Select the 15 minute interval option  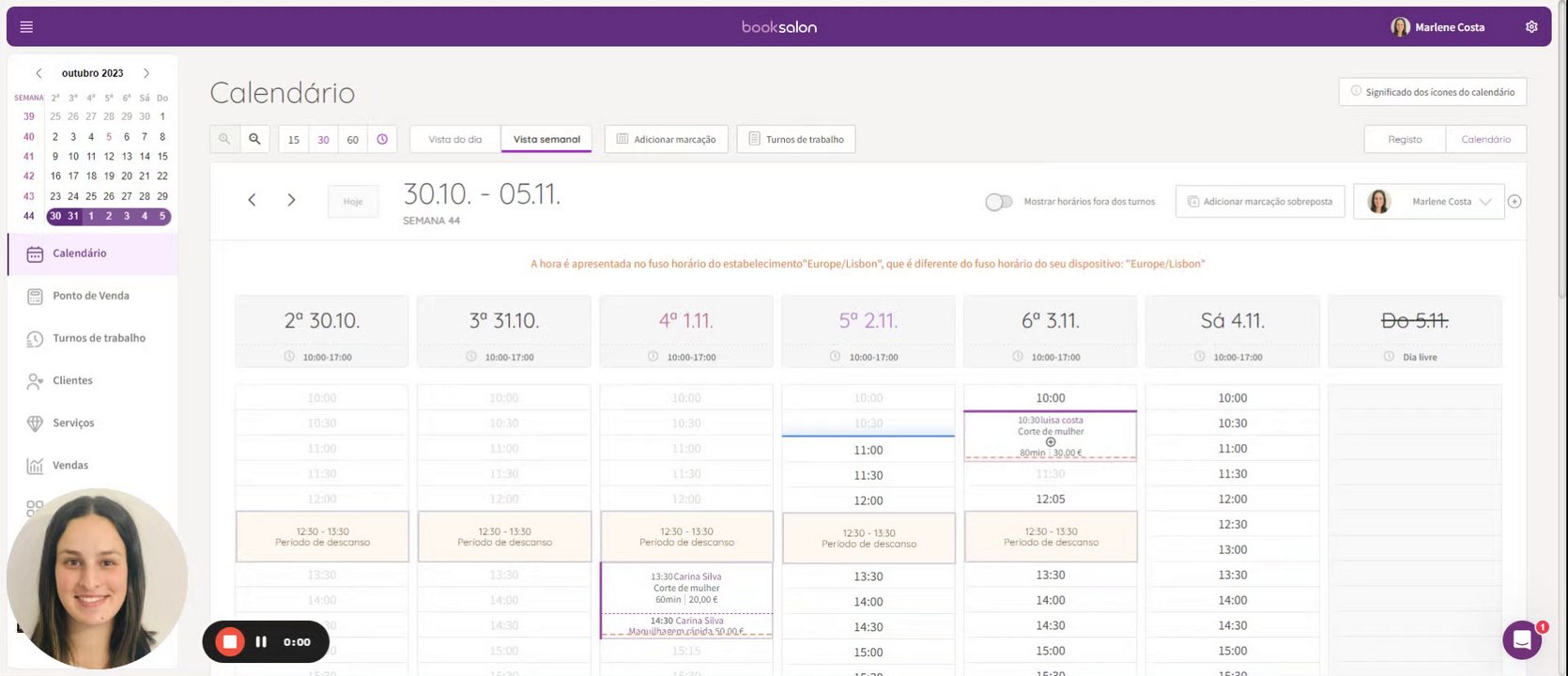coord(294,139)
